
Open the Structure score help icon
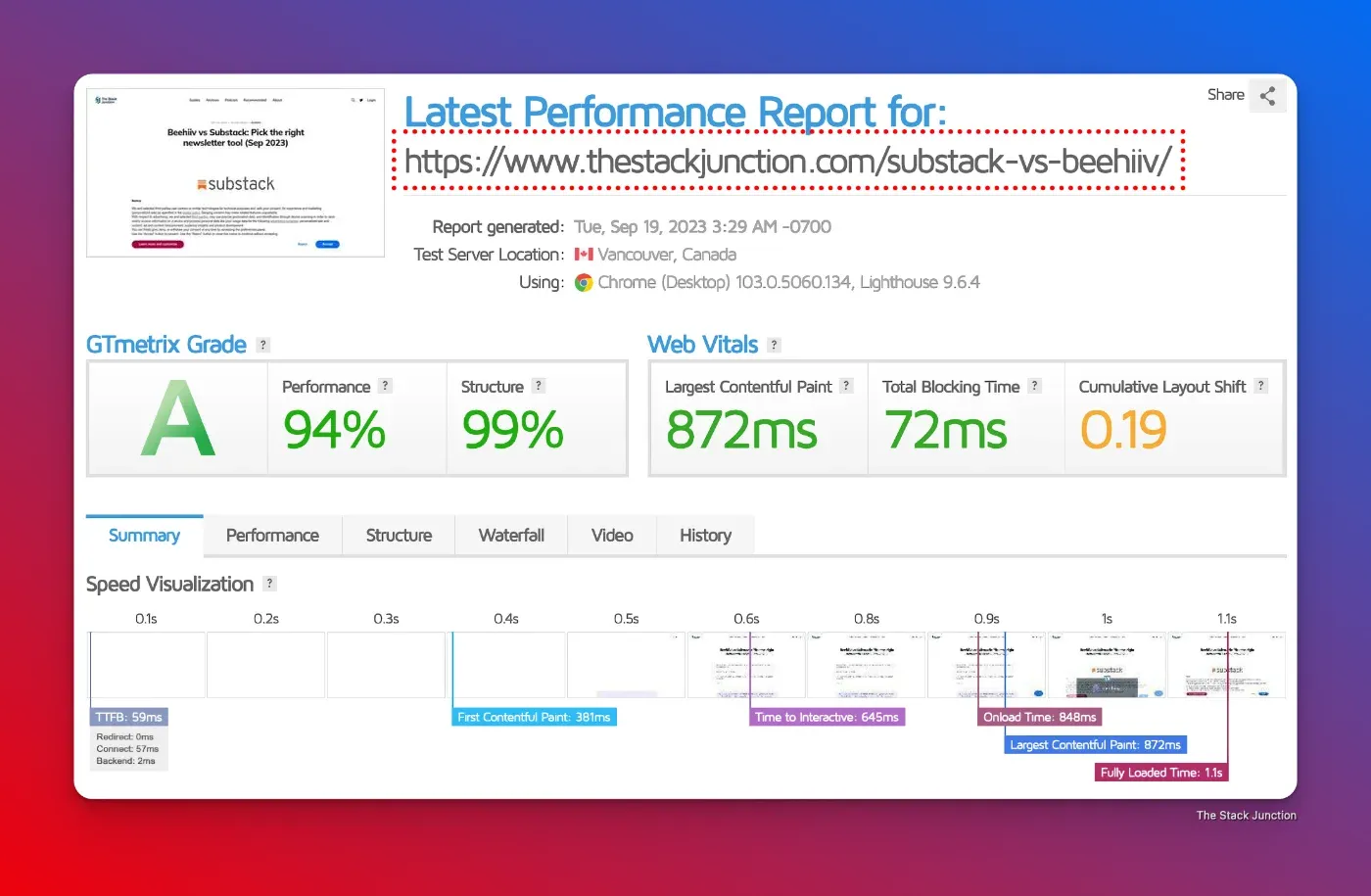coord(539,386)
